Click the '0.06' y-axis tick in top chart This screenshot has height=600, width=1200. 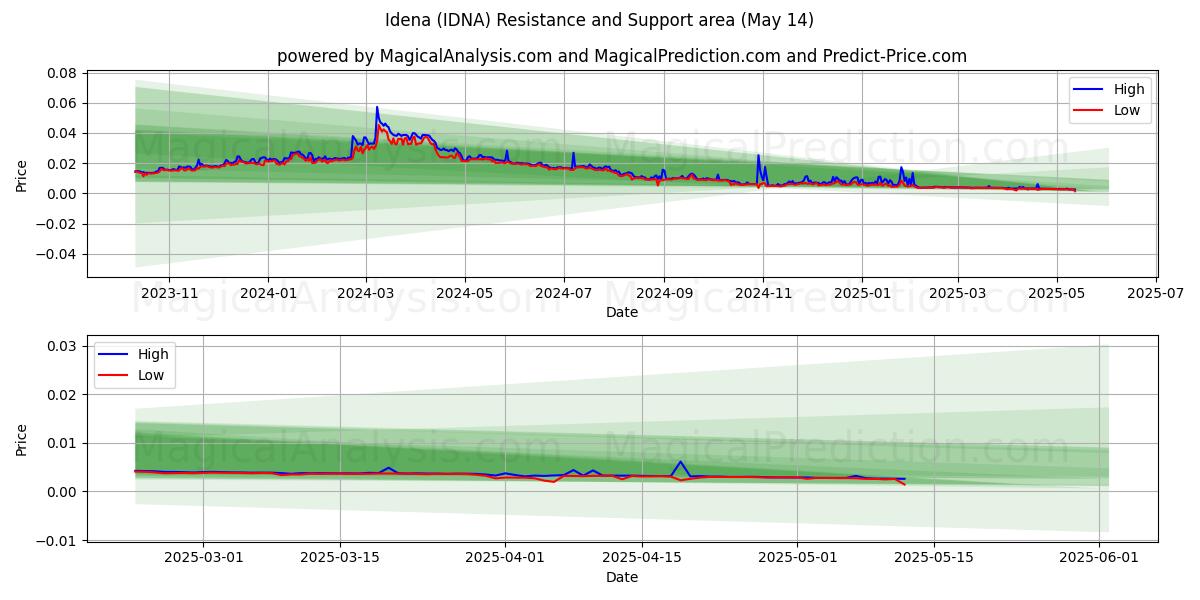[62, 103]
